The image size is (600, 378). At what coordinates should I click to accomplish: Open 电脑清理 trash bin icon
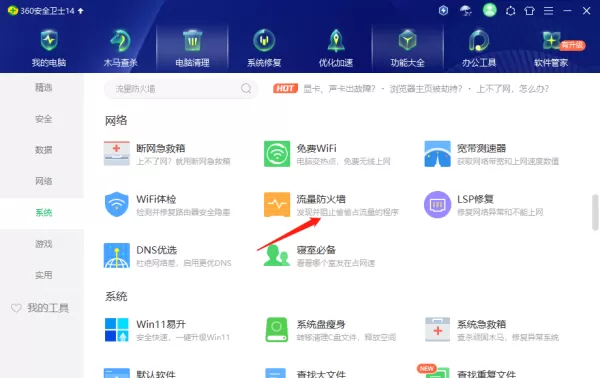coord(192,41)
